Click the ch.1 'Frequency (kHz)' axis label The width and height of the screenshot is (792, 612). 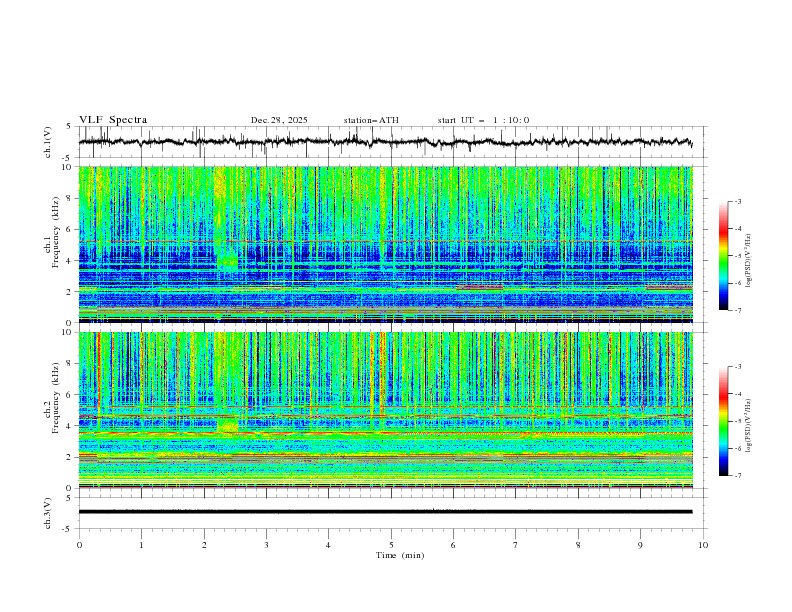56,232
